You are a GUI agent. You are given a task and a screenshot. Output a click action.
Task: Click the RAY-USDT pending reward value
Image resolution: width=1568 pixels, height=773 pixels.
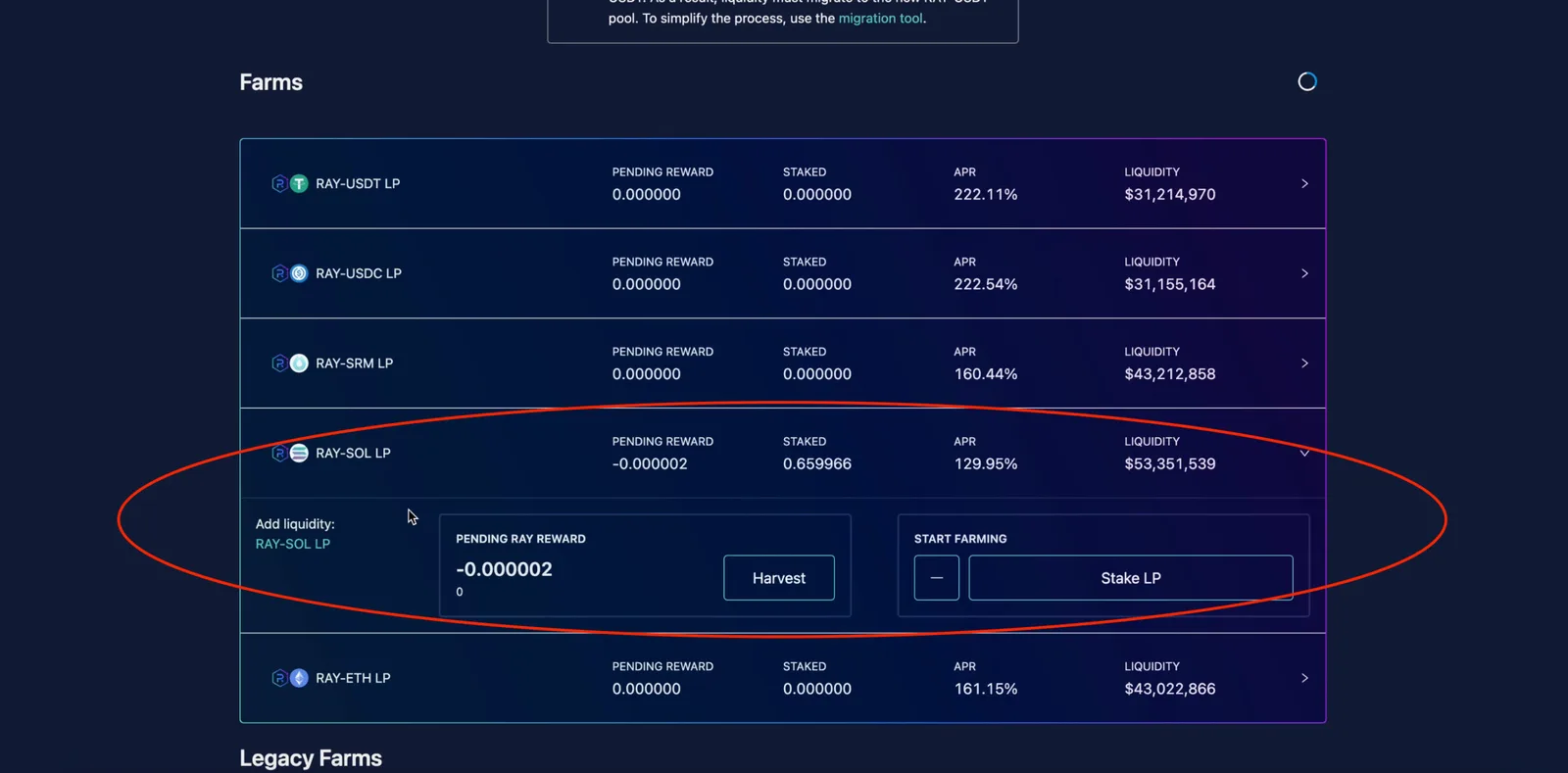(647, 195)
